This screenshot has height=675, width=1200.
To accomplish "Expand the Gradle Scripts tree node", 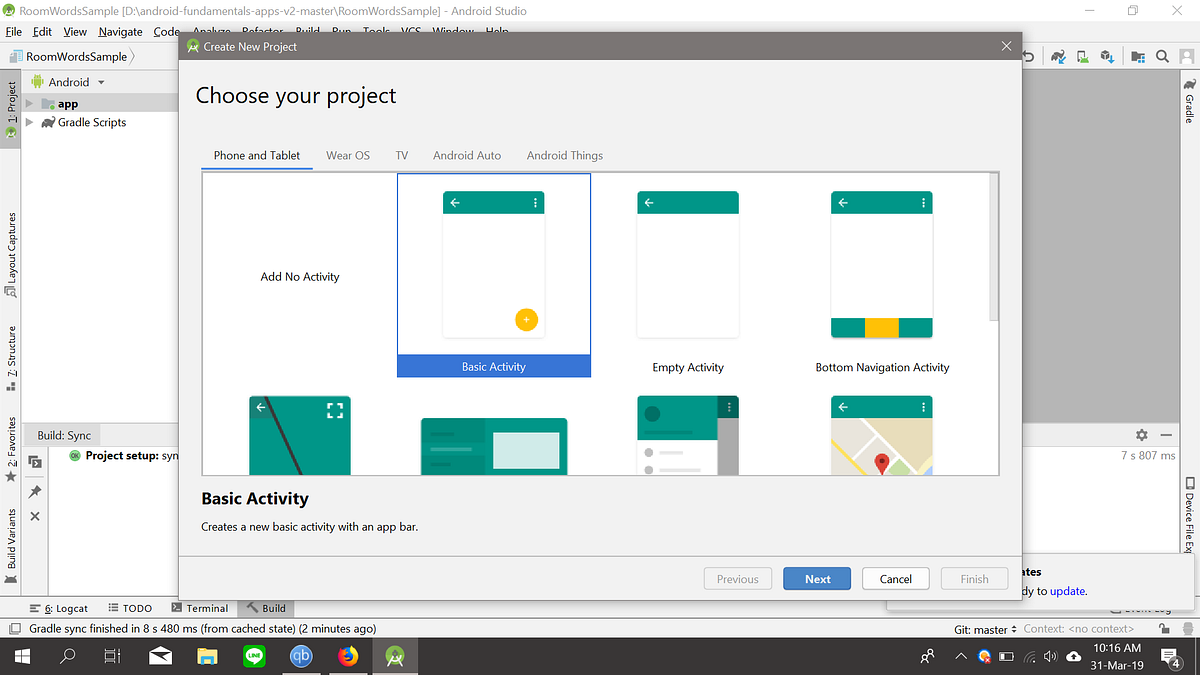I will pos(31,122).
